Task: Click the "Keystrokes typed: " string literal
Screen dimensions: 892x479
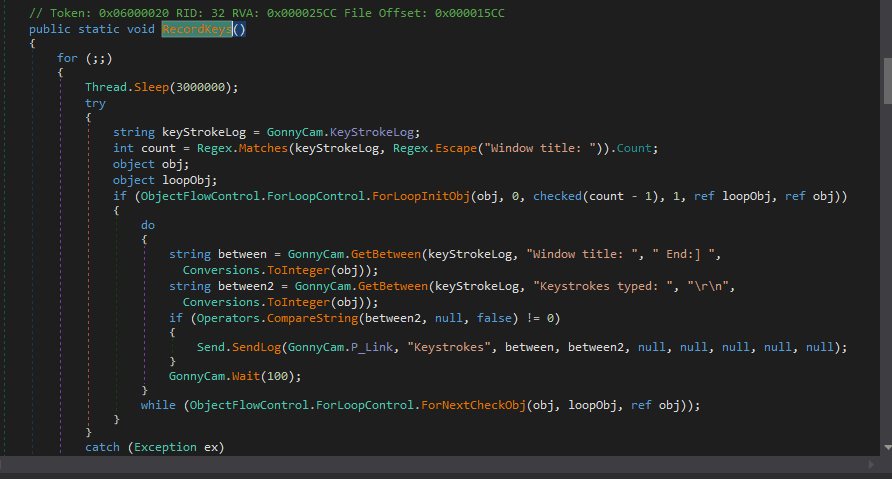Action: coord(606,286)
